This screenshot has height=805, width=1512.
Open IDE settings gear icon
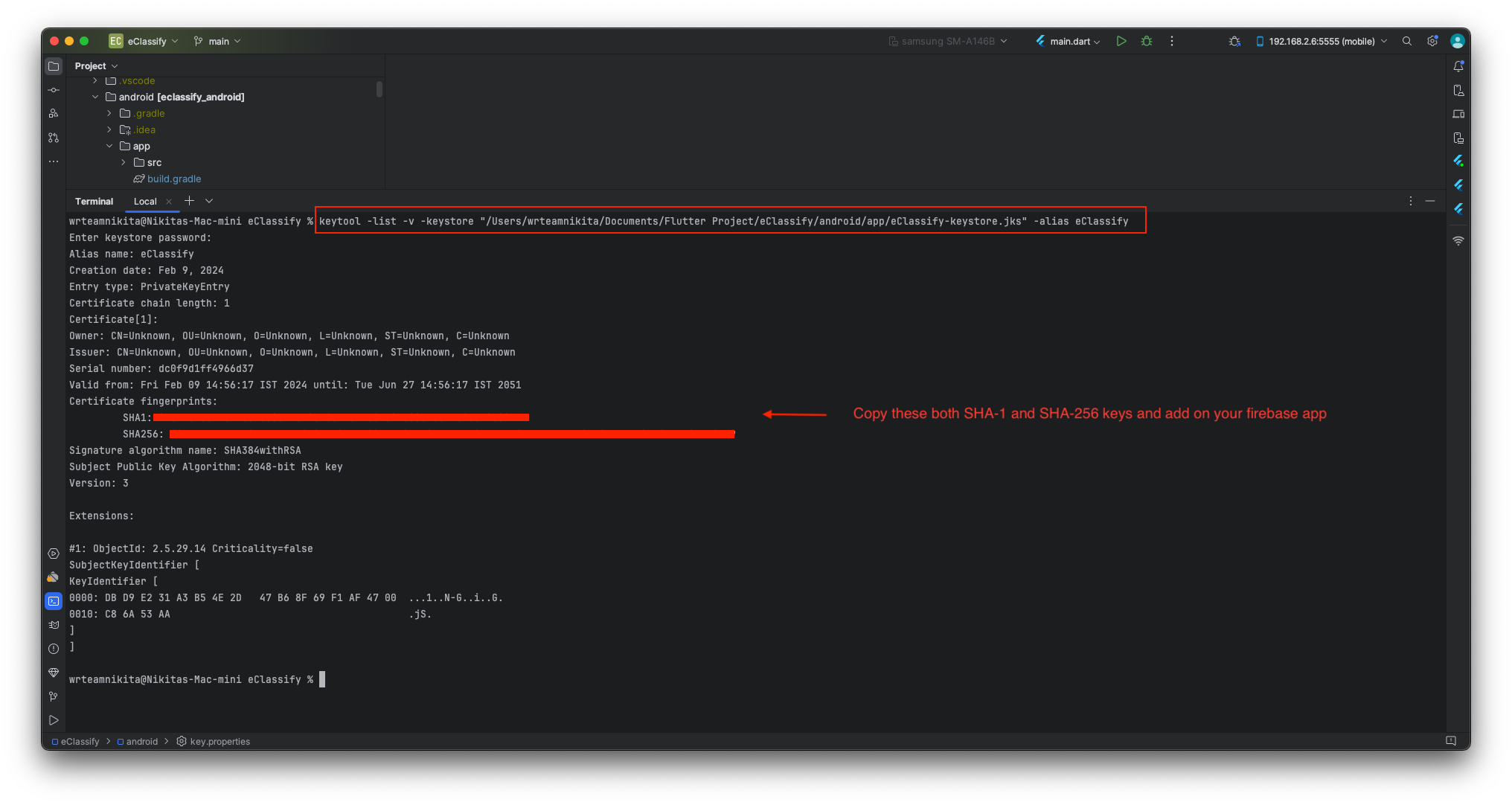(x=1432, y=41)
